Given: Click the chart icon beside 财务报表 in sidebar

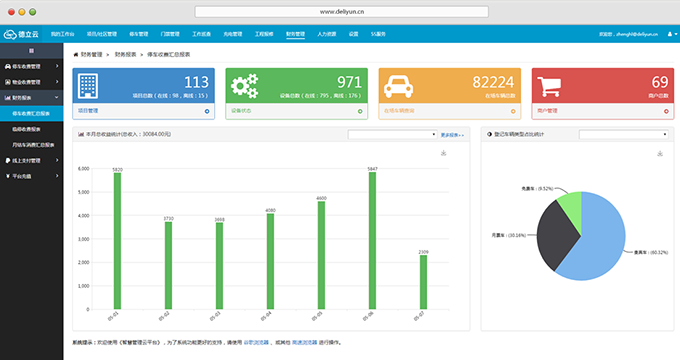Looking at the screenshot, I should pyautogui.click(x=7, y=98).
